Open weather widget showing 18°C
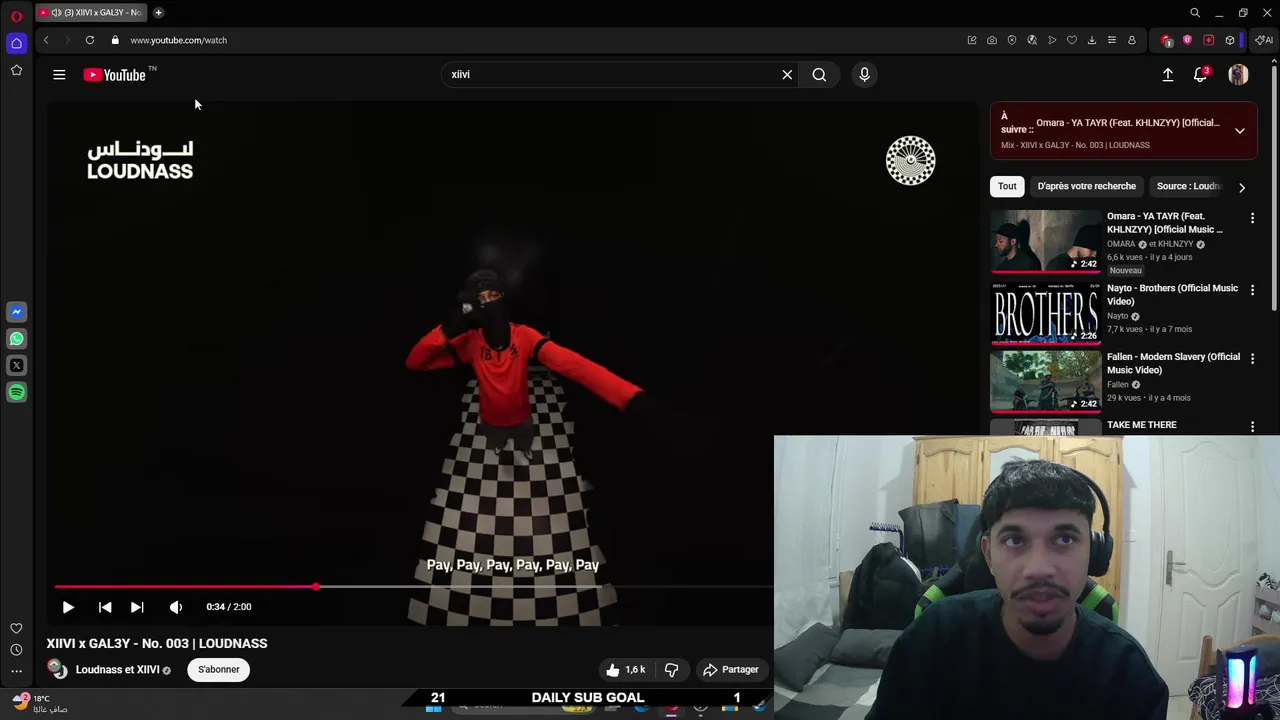The image size is (1280, 720). [40, 703]
